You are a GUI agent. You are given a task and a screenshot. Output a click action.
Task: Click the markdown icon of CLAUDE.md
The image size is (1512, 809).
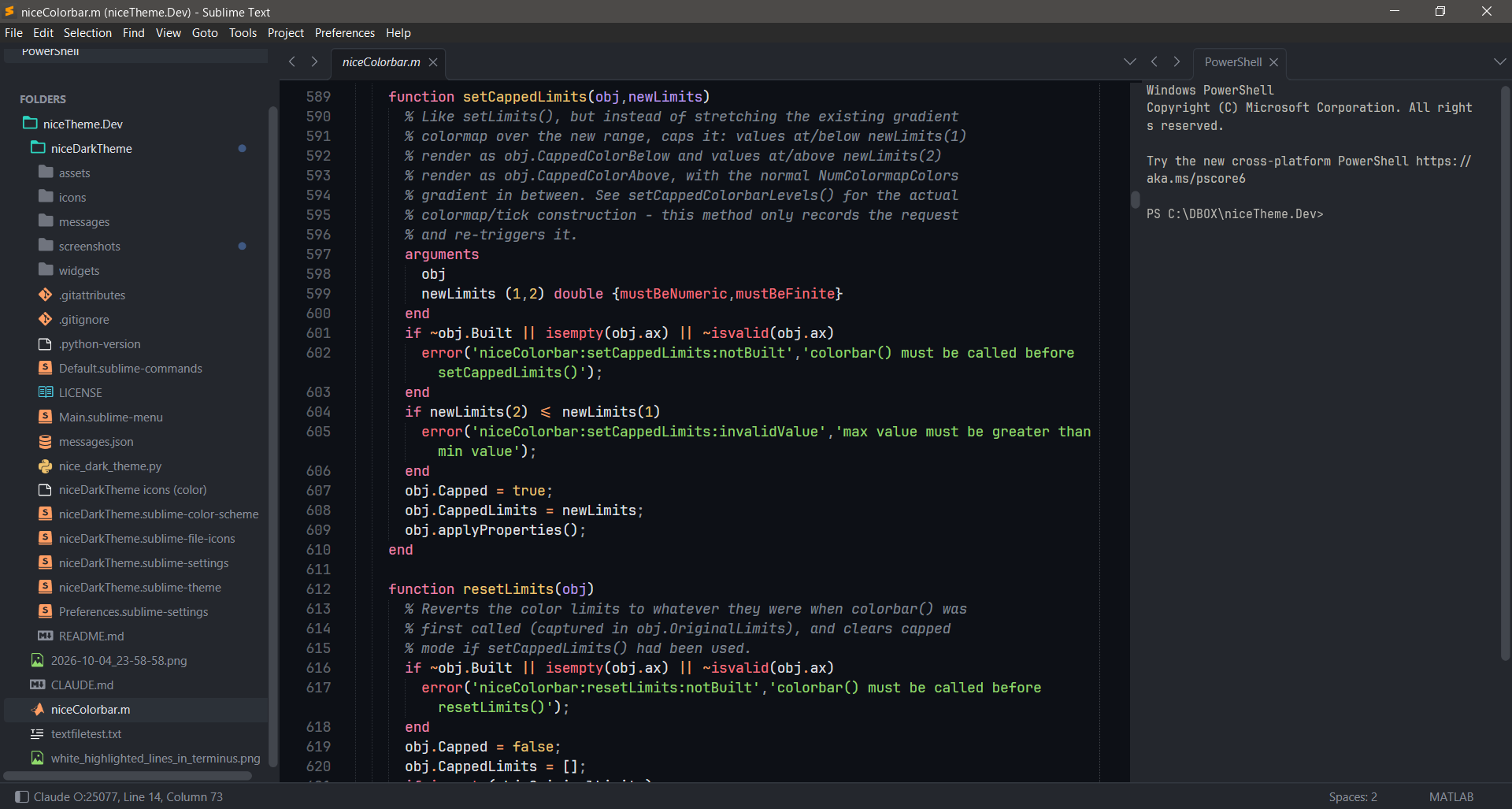(38, 685)
